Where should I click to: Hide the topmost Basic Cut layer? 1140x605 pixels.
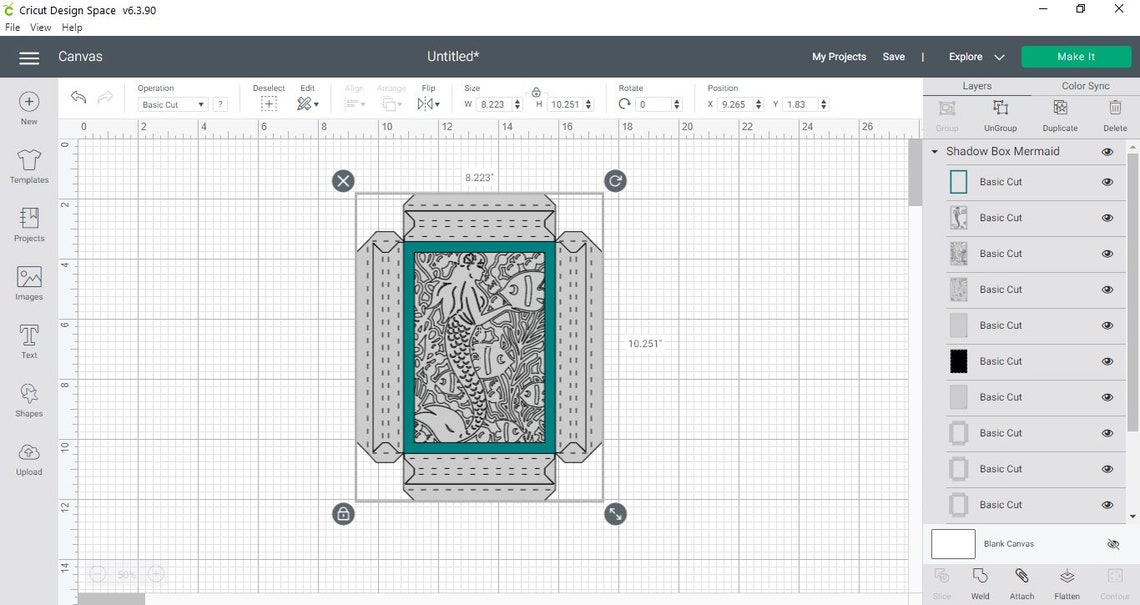(x=1107, y=181)
